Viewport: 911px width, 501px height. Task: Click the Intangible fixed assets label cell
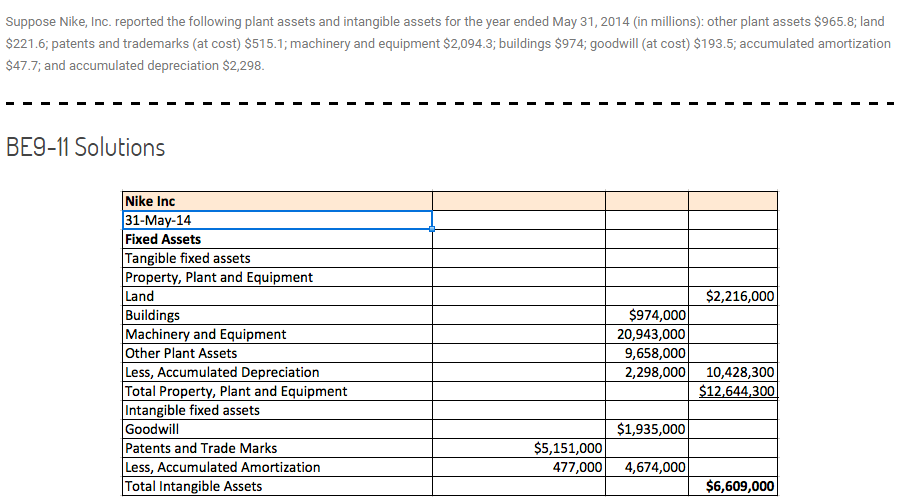point(277,410)
